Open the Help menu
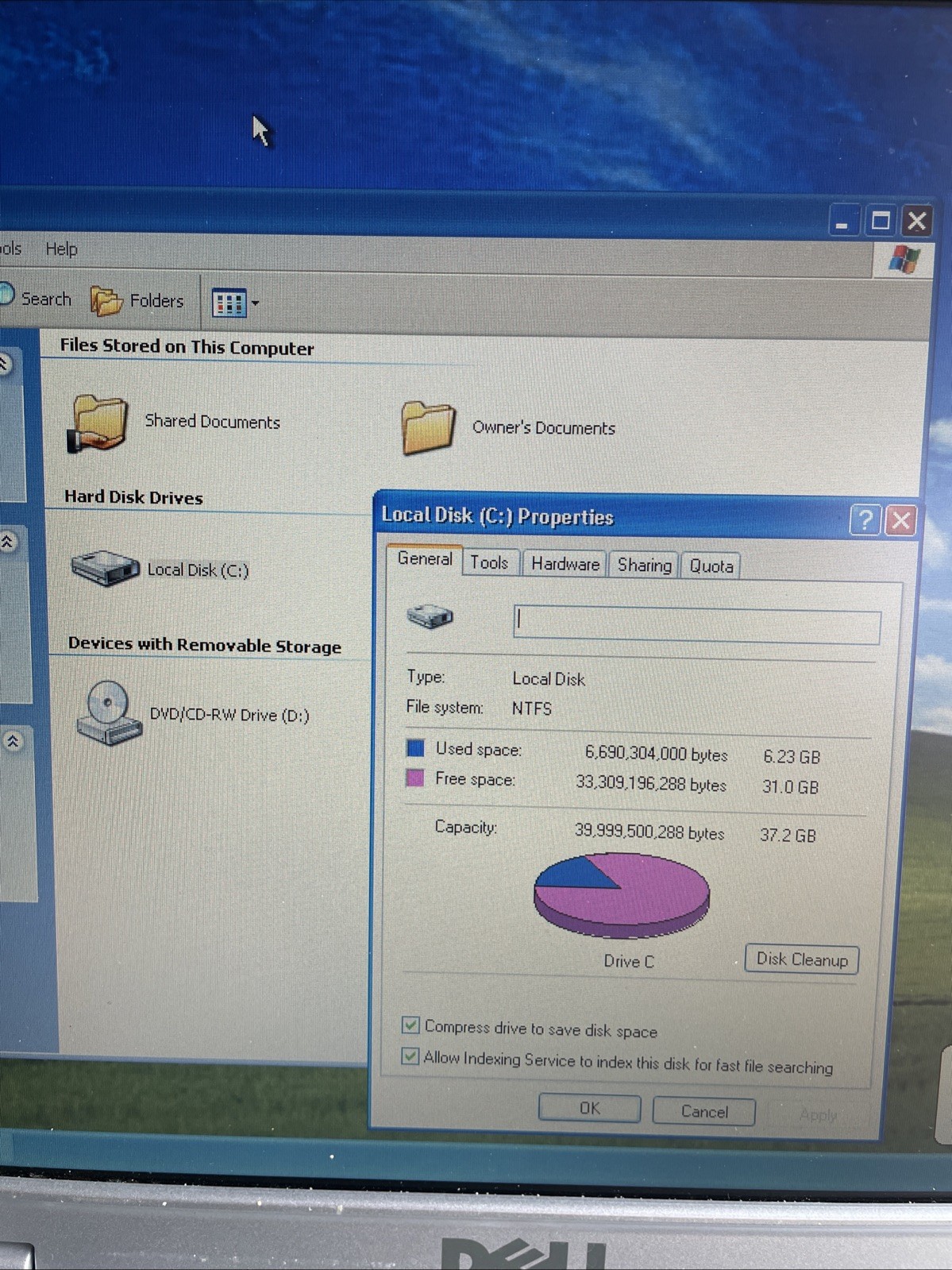 pyautogui.click(x=61, y=249)
